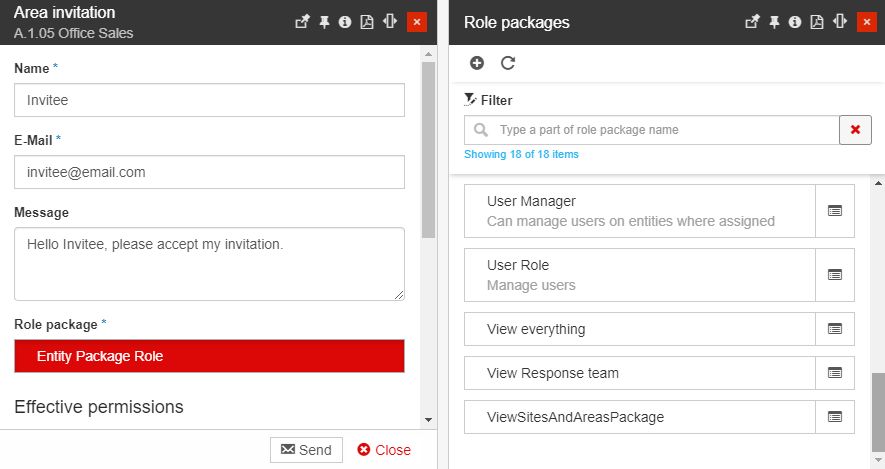This screenshot has width=885, height=469.
Task: Add a new role package with plus icon
Action: 477,63
